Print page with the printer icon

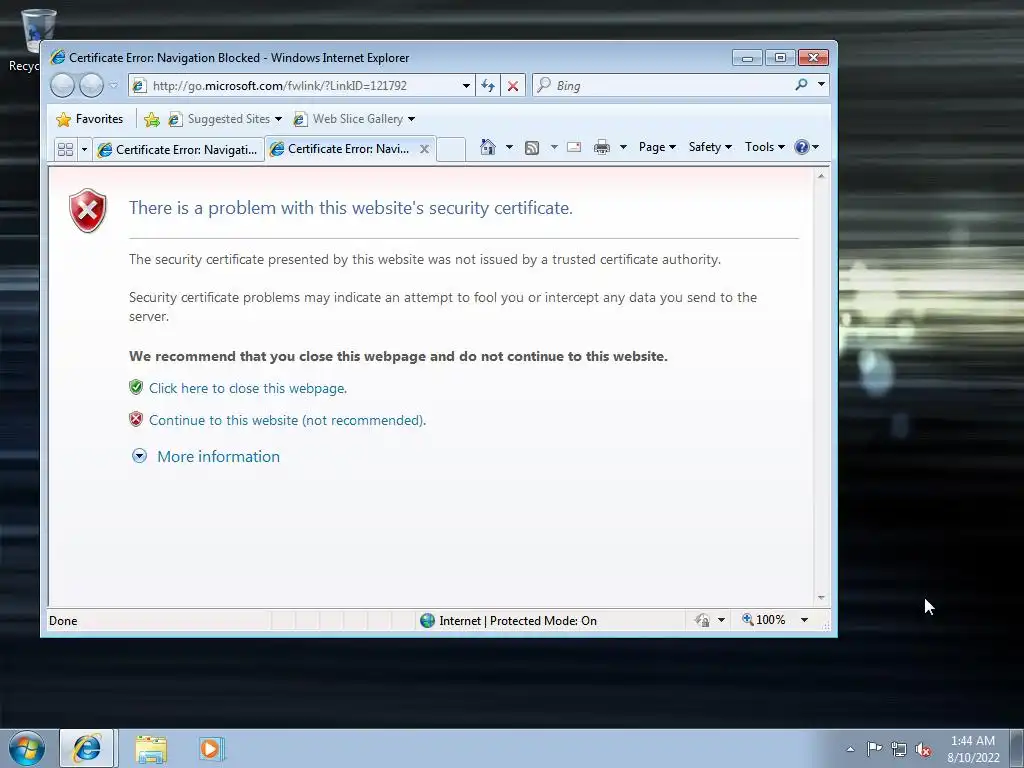tap(601, 147)
